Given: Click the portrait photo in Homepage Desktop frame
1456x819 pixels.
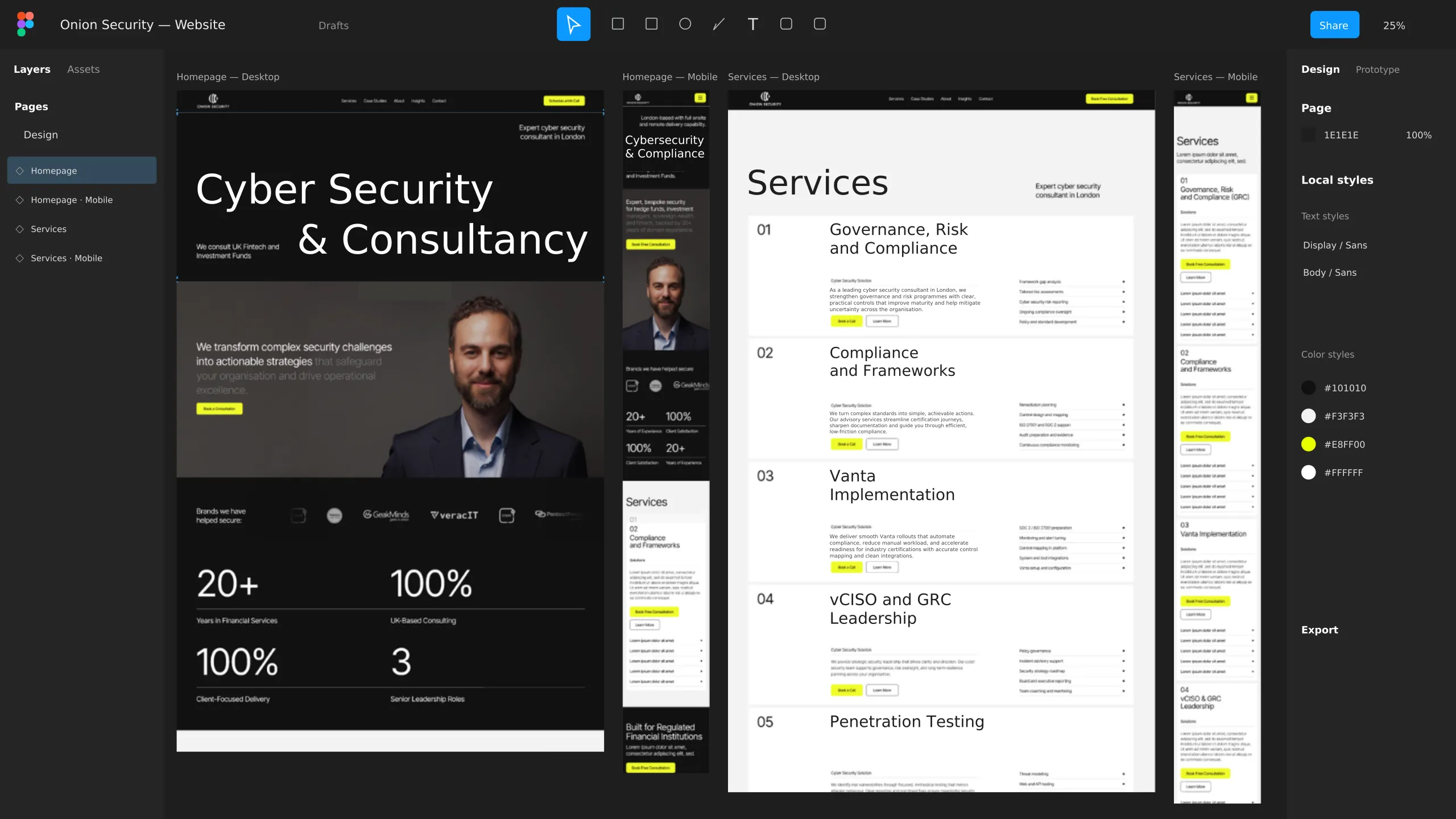Looking at the screenshot, I should 390,379.
